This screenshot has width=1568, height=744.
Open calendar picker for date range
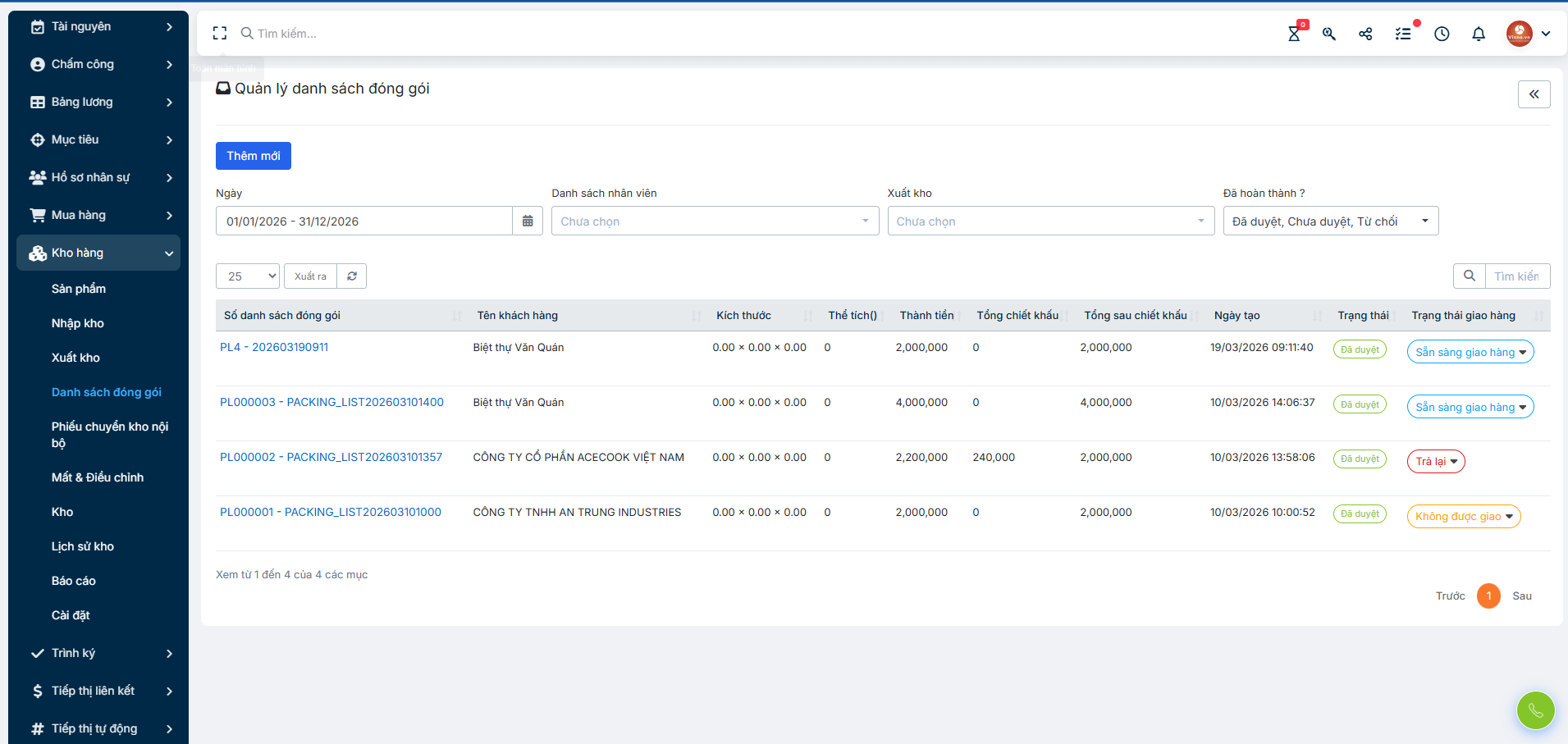(528, 221)
